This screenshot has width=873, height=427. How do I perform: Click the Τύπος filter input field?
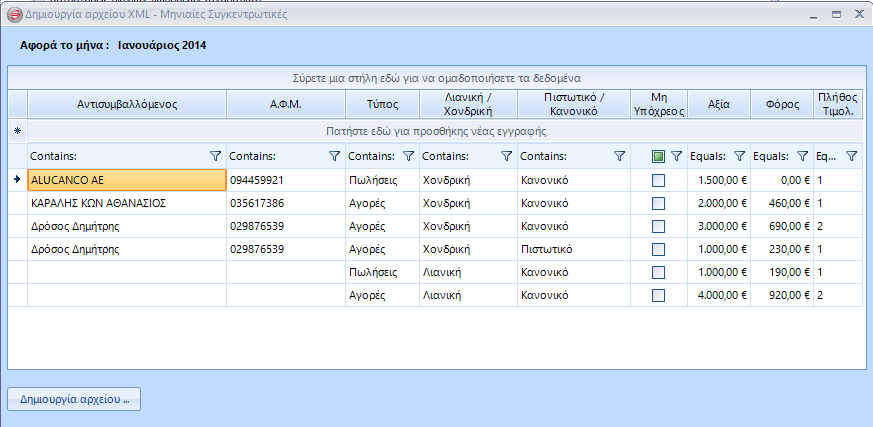[x=372, y=156]
